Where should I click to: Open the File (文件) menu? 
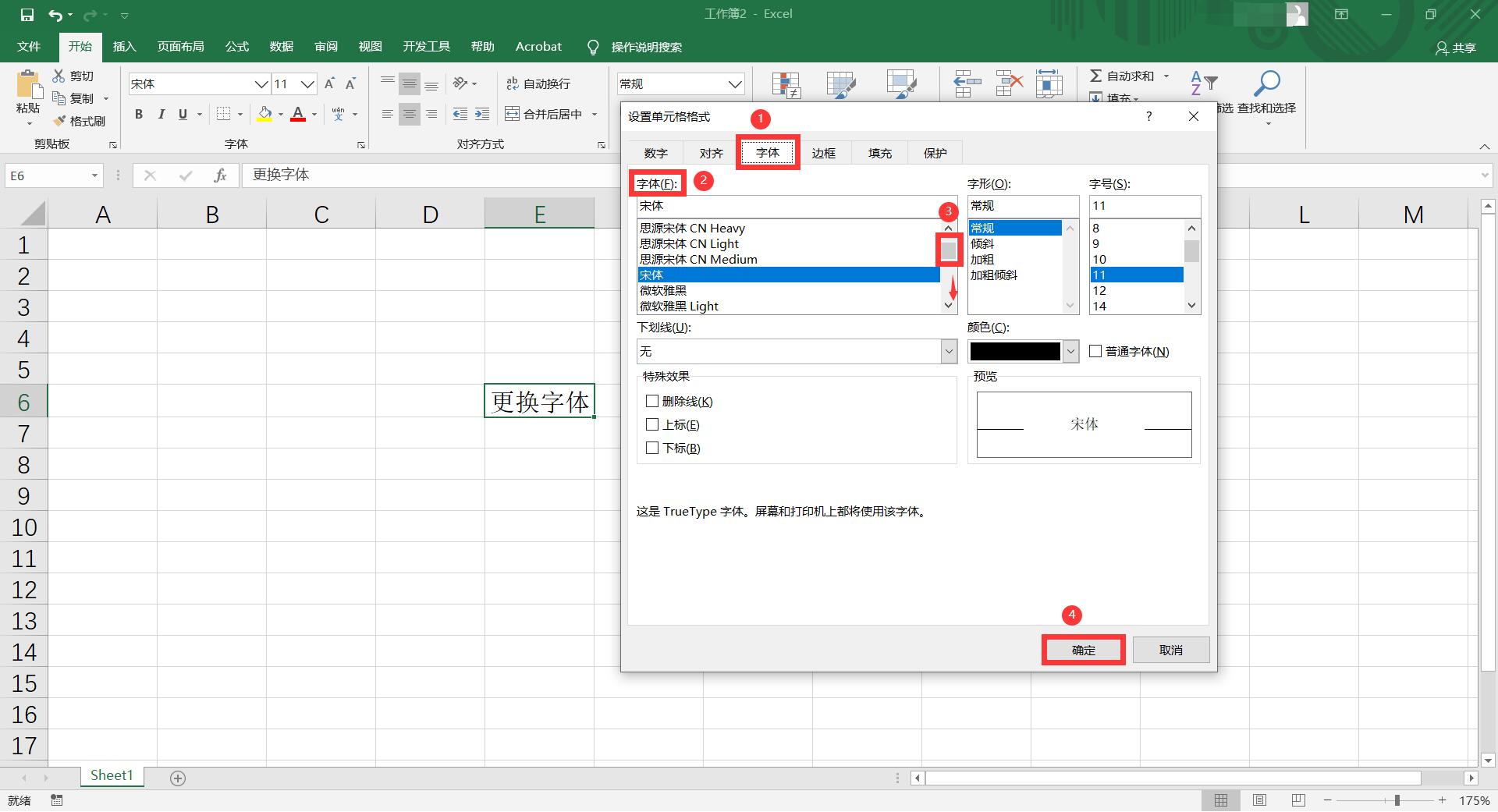tap(29, 47)
